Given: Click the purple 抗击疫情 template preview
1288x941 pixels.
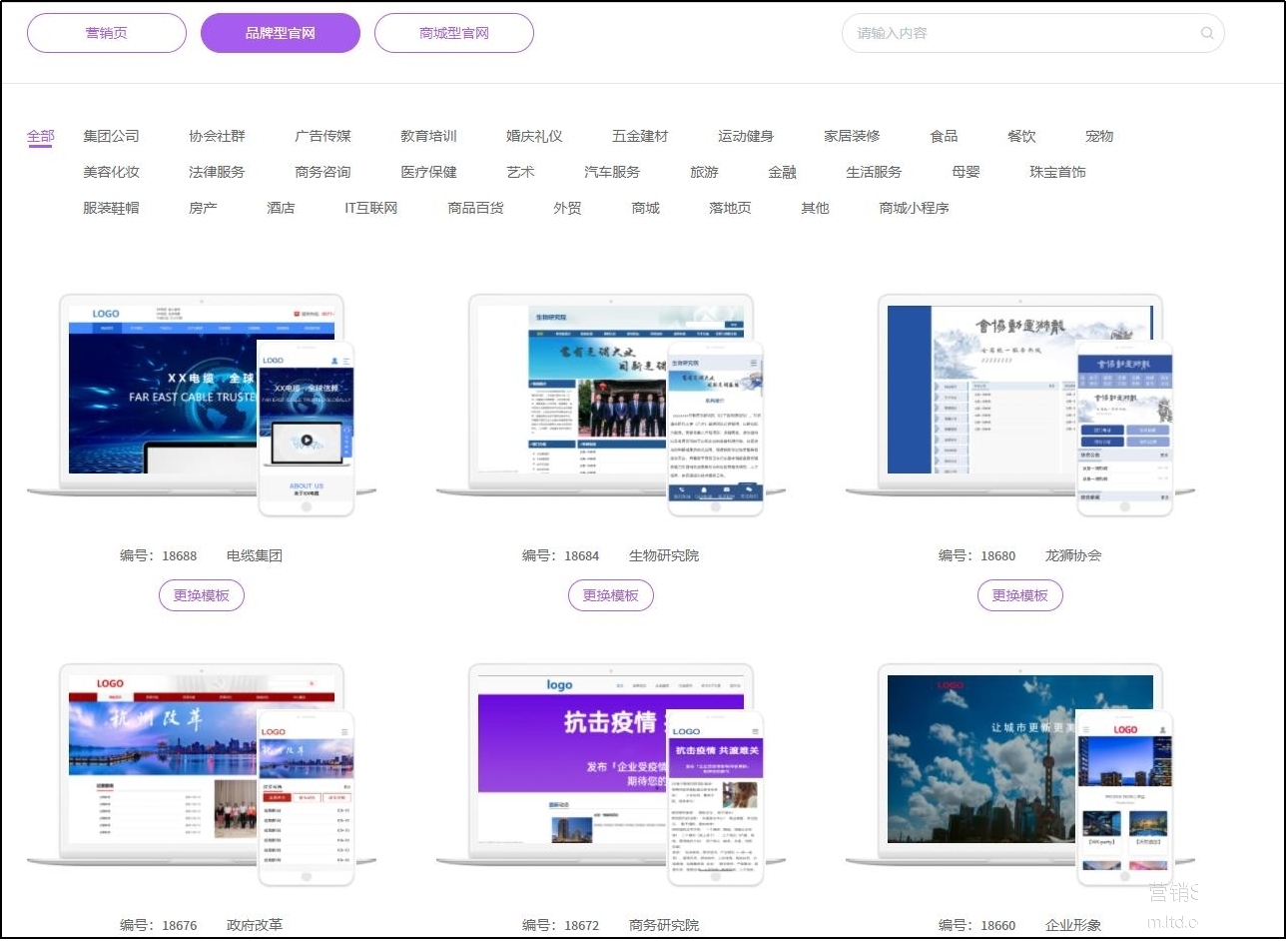Looking at the screenshot, I should [x=611, y=769].
